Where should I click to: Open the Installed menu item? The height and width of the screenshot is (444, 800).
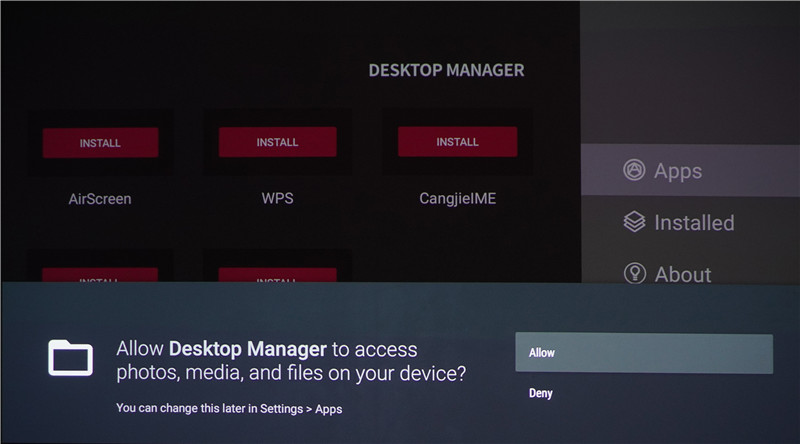[x=690, y=223]
